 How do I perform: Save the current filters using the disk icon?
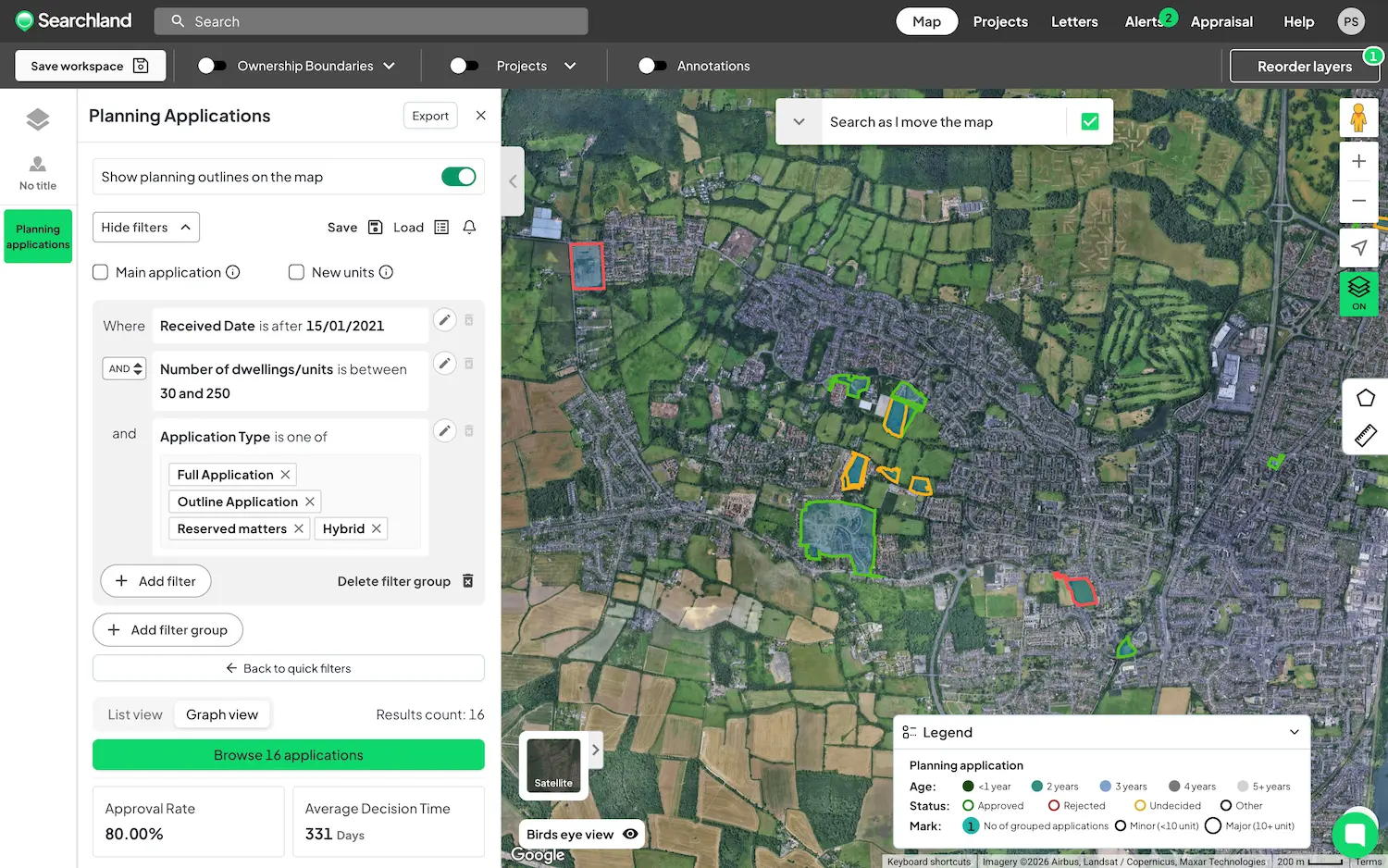tap(375, 227)
